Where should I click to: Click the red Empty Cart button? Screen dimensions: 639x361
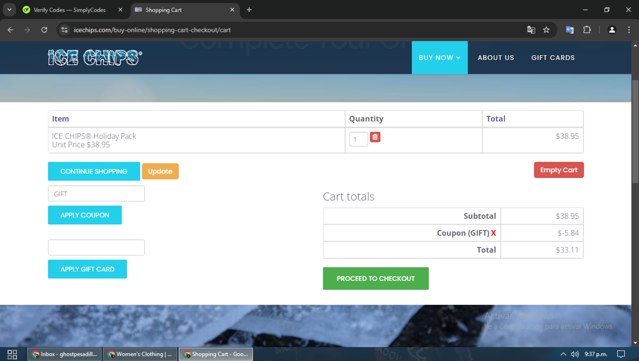click(559, 170)
